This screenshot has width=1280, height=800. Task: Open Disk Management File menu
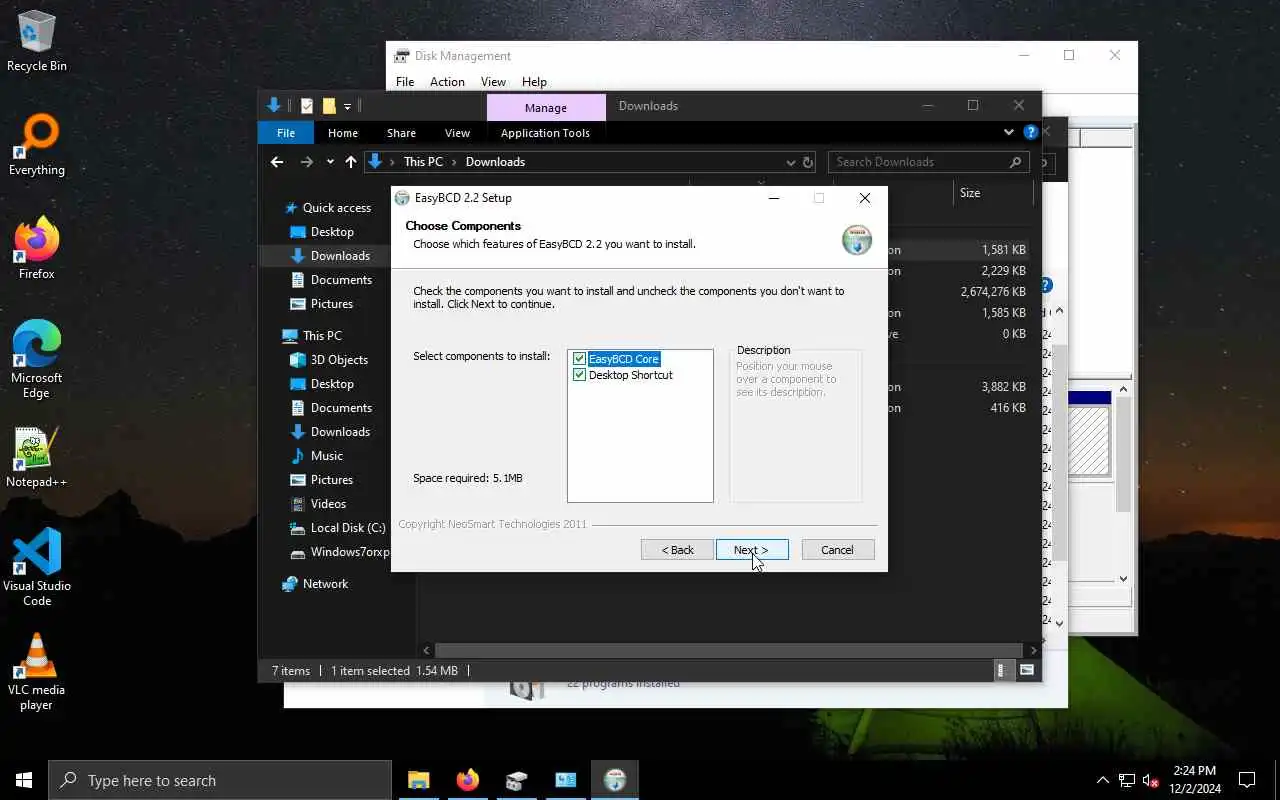click(x=405, y=82)
